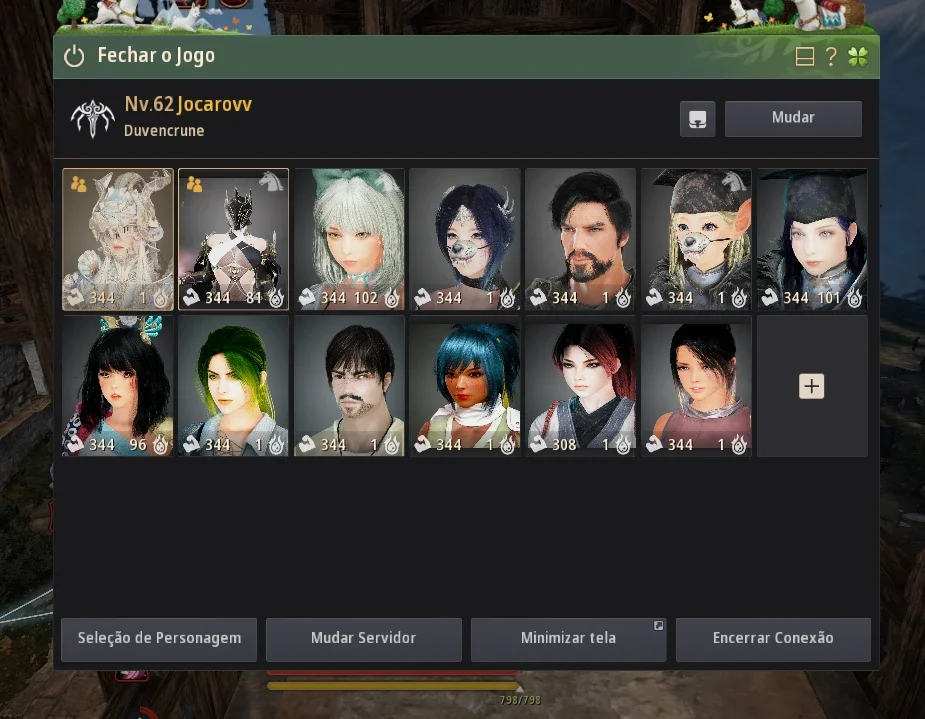Screen dimensions: 925x719
Task: Add a new character with plus slot
Action: (x=812, y=386)
